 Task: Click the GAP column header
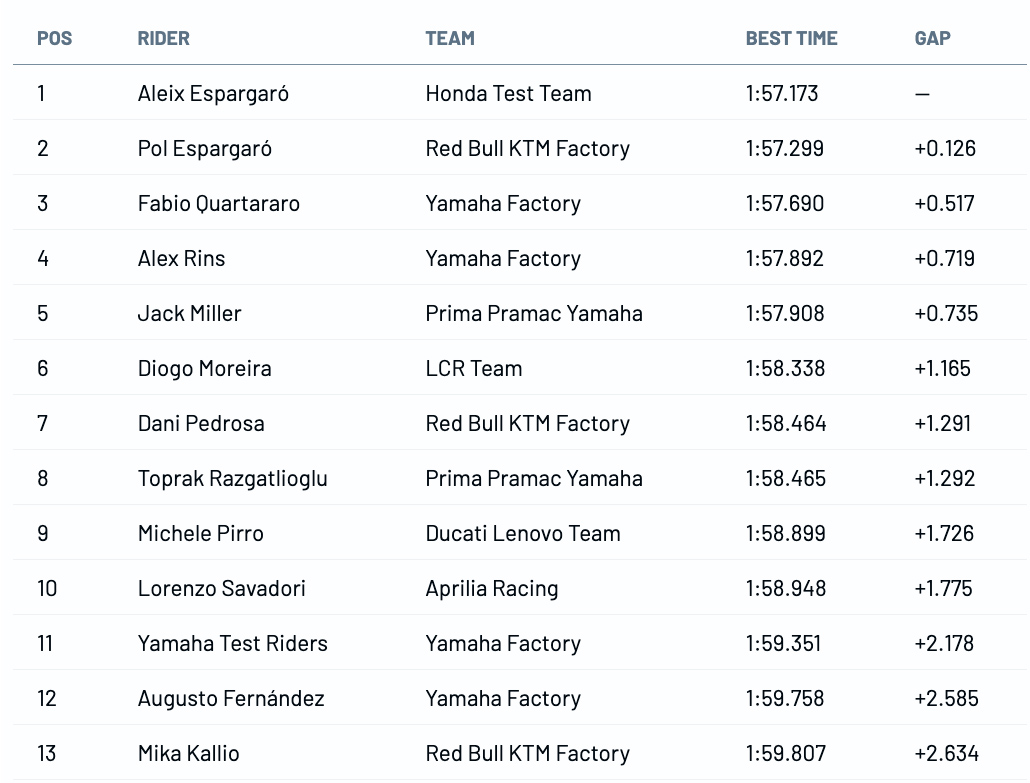932,39
